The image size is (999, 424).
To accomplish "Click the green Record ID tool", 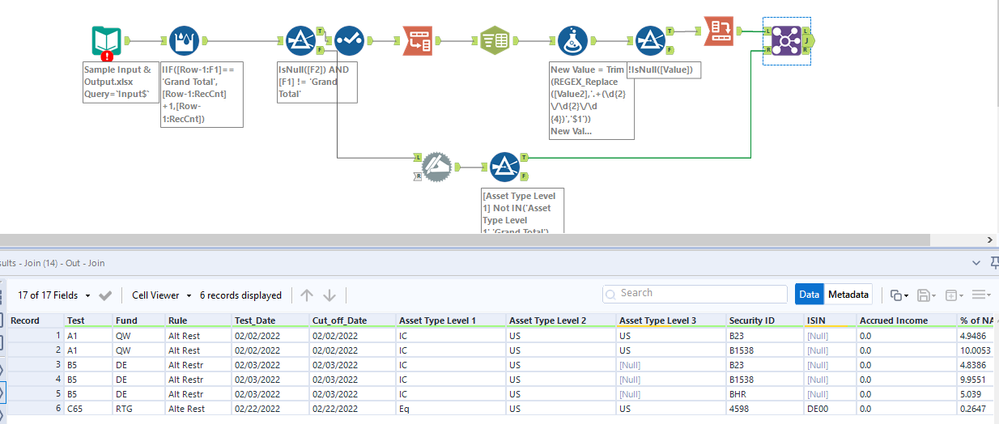I will (495, 42).
